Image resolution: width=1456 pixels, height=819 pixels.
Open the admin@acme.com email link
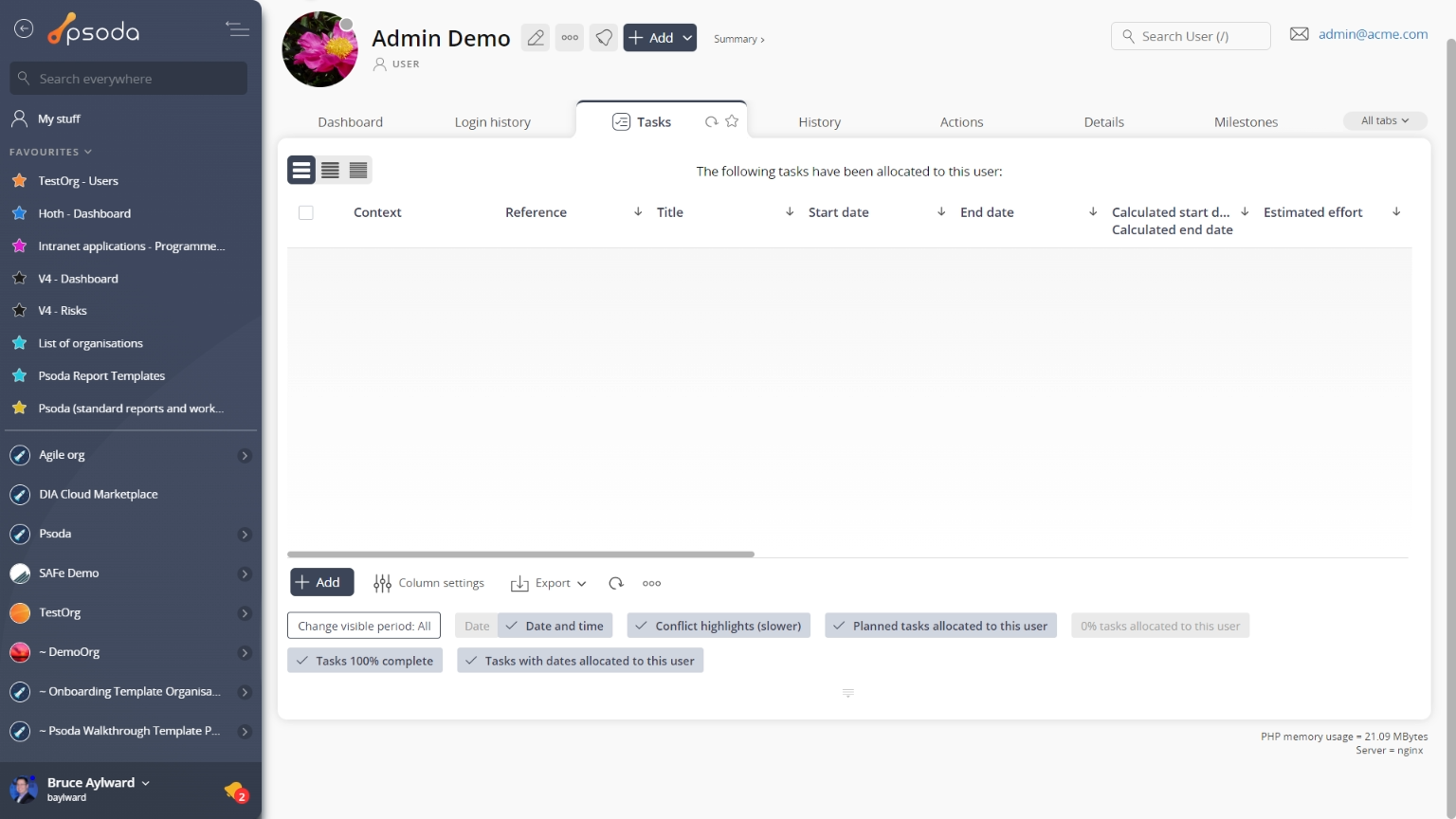[x=1373, y=34]
